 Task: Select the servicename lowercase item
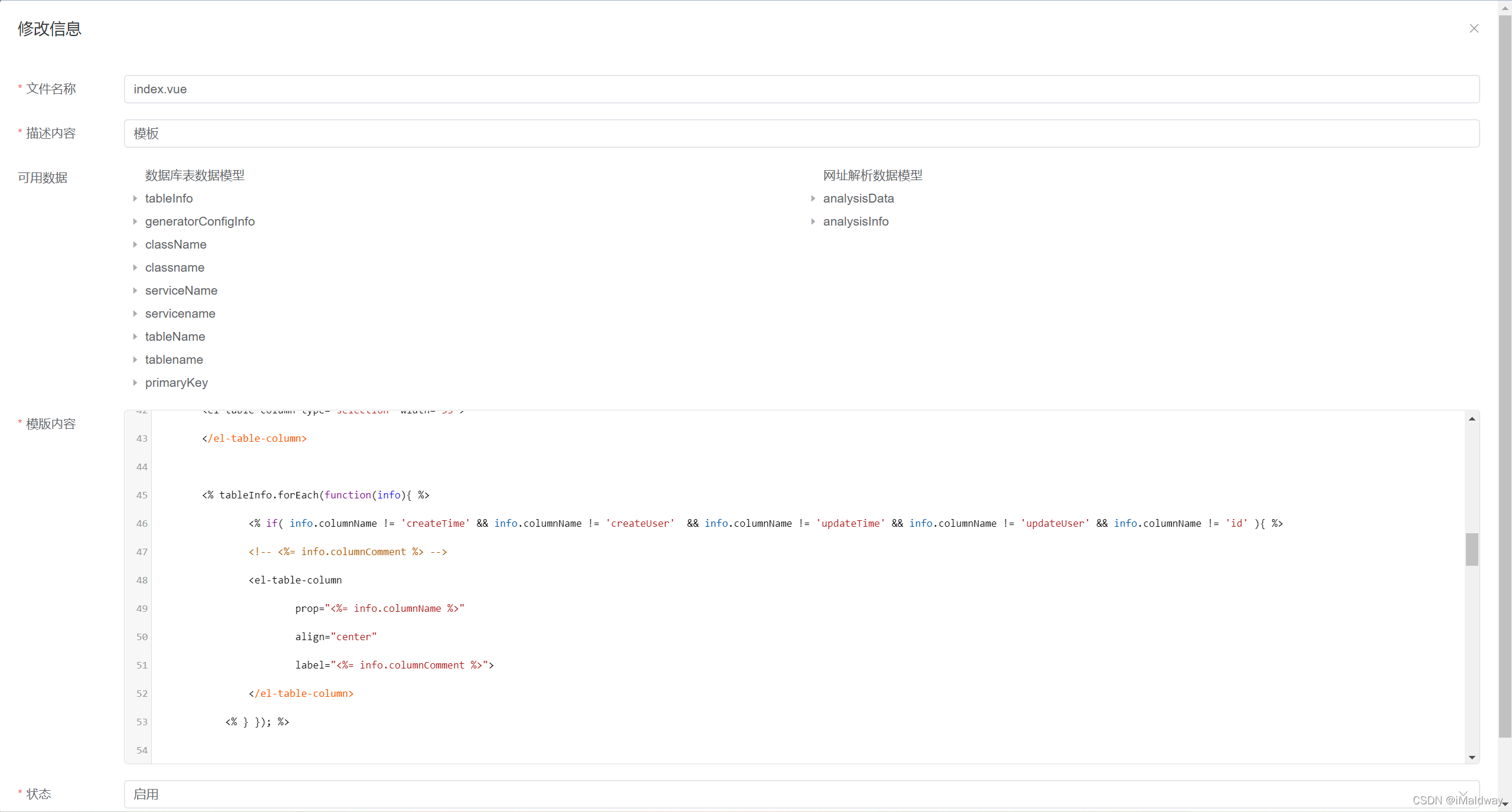[x=180, y=314]
